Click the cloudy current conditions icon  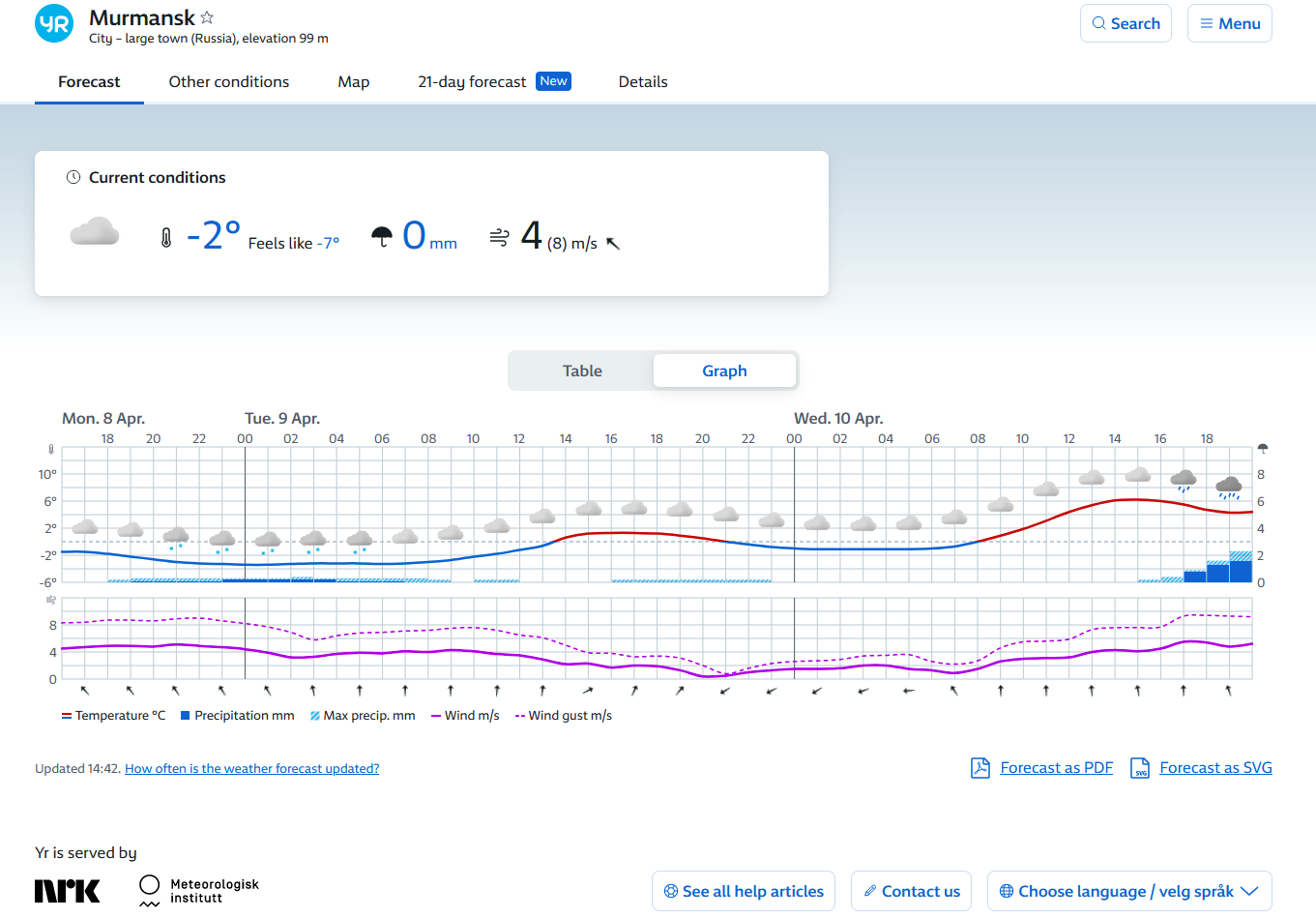[x=94, y=233]
